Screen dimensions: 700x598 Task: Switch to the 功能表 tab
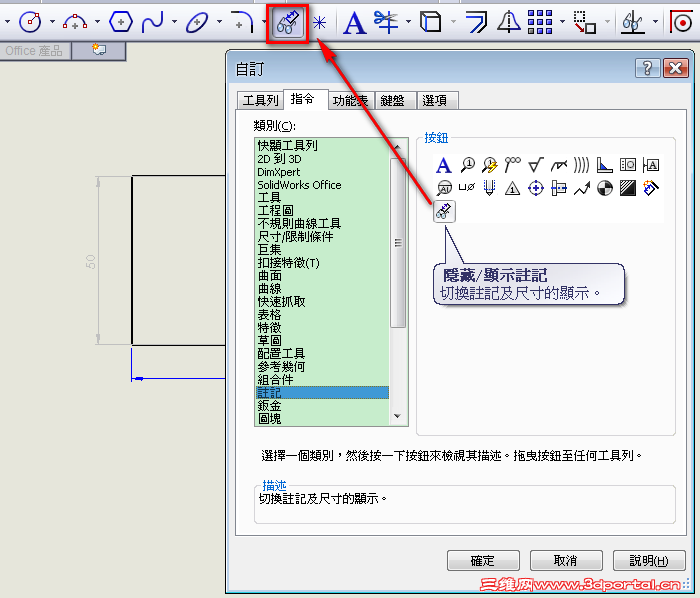[x=351, y=100]
